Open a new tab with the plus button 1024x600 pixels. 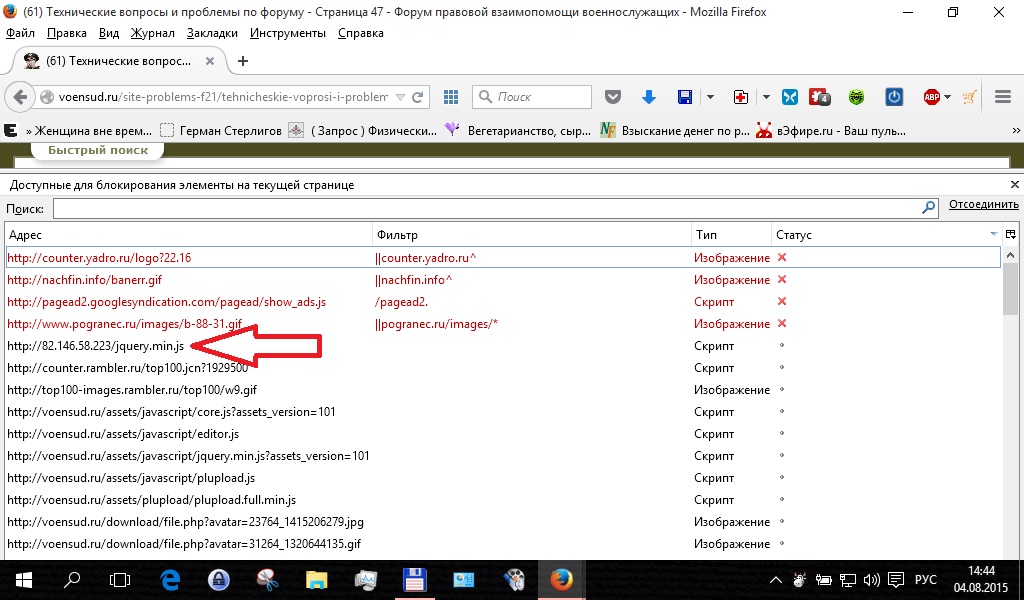242,61
